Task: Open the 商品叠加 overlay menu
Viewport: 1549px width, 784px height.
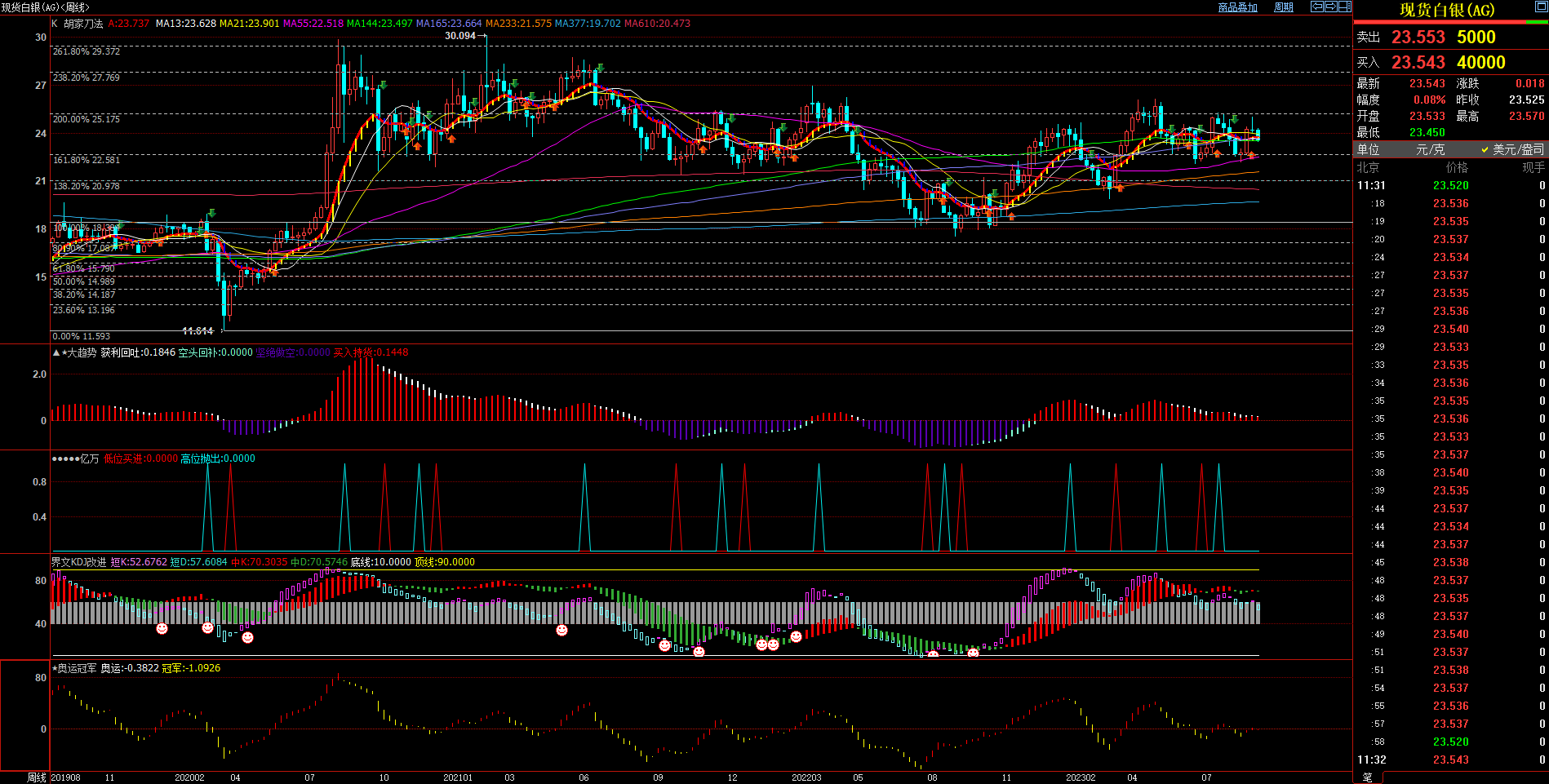Action: (1237, 7)
